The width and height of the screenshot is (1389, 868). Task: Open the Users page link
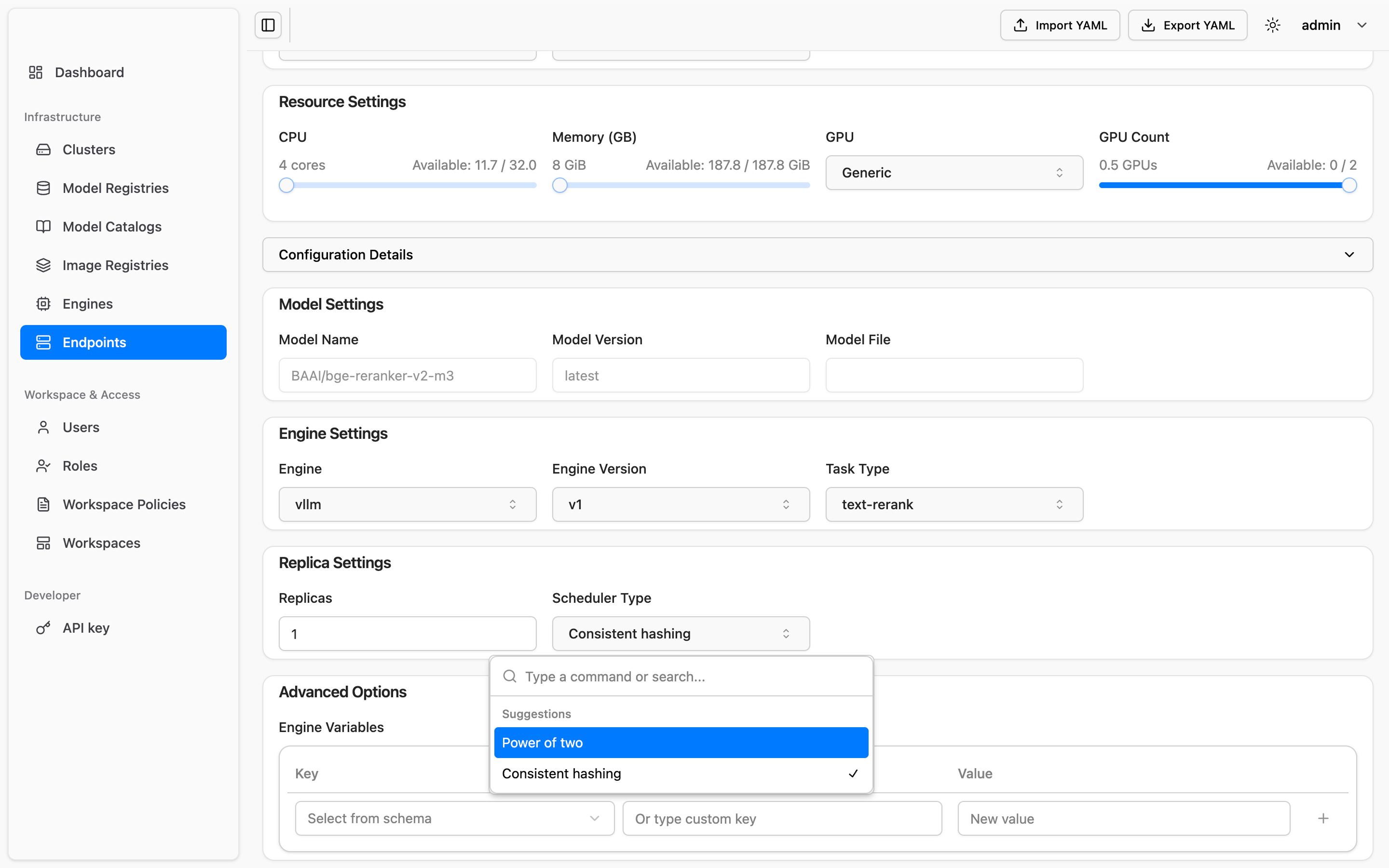point(81,427)
